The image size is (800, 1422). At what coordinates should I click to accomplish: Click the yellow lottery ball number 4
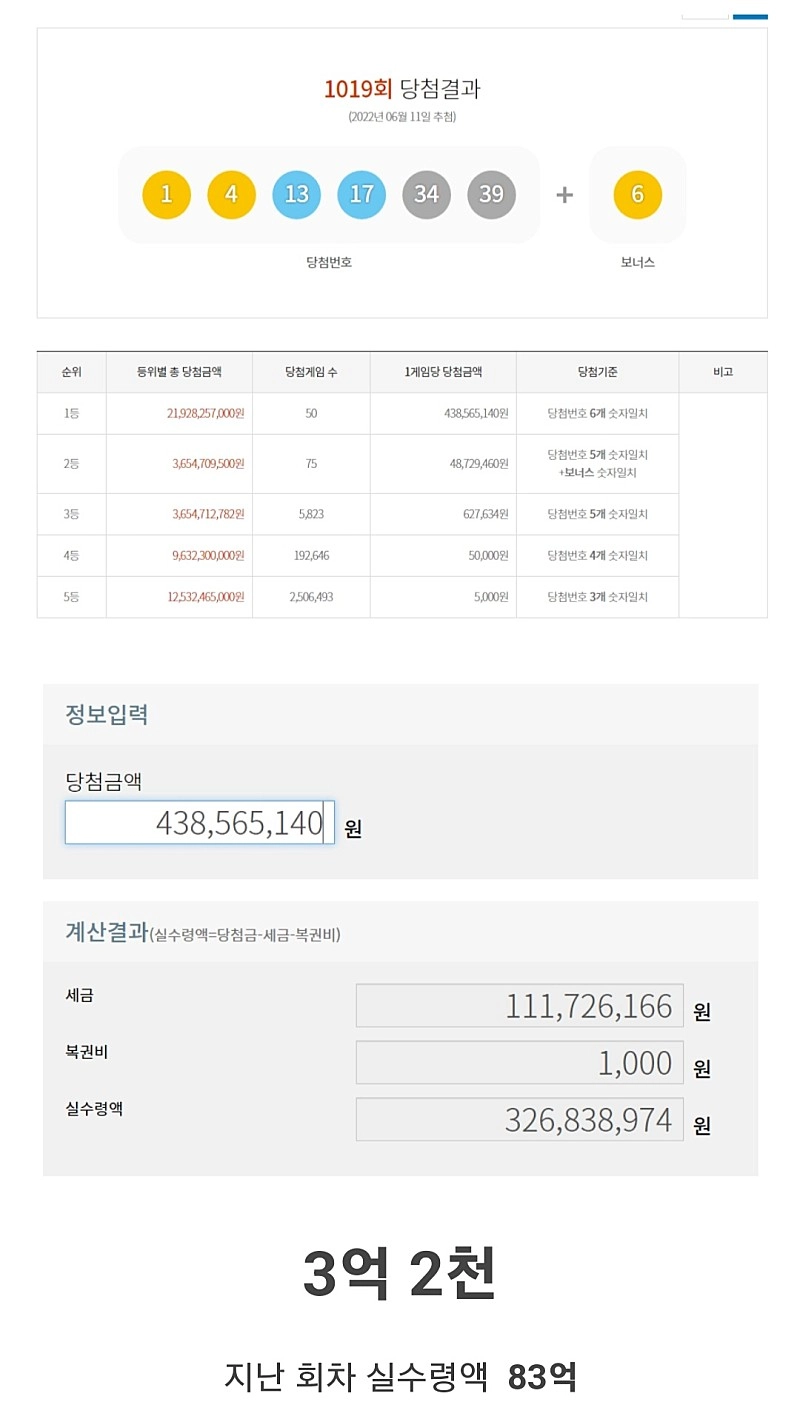pos(231,194)
